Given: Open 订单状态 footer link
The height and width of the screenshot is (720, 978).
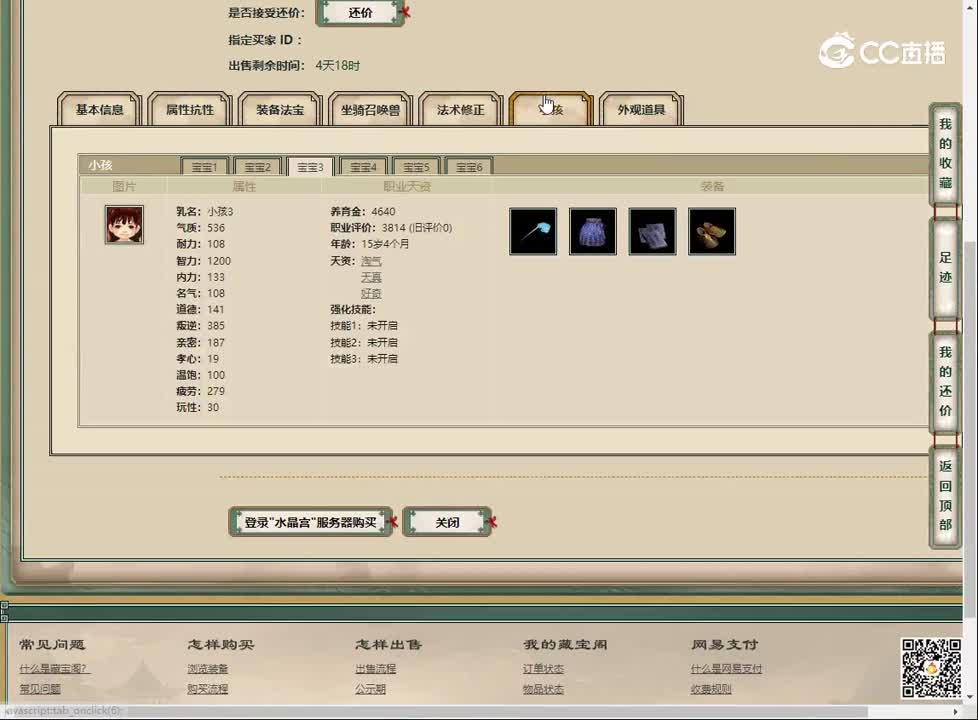Looking at the screenshot, I should point(543,668).
